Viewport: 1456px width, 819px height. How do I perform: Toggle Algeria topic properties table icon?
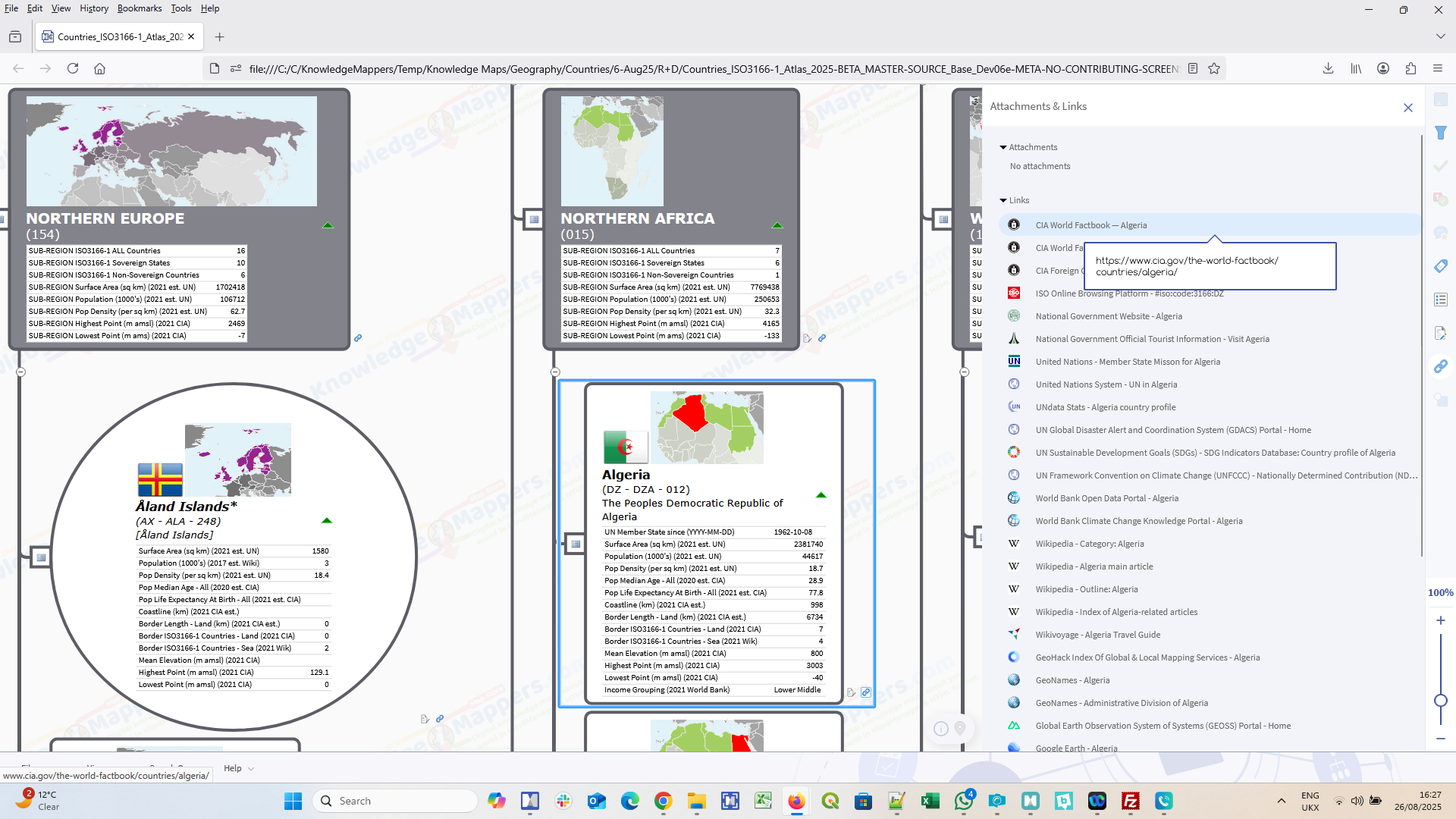coord(576,544)
